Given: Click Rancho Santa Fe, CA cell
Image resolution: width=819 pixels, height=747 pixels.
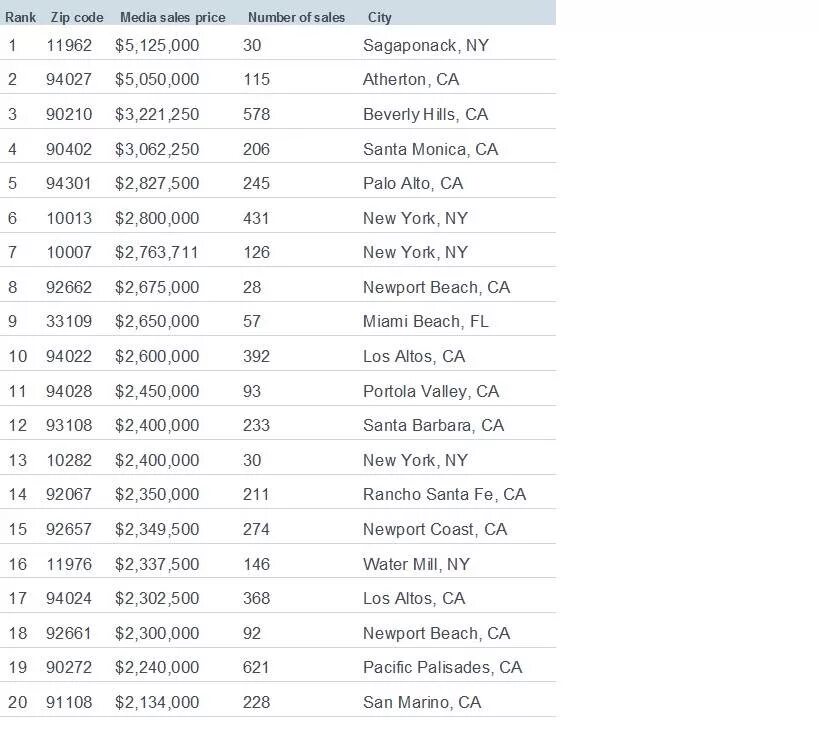Looking at the screenshot, I should [x=444, y=494].
